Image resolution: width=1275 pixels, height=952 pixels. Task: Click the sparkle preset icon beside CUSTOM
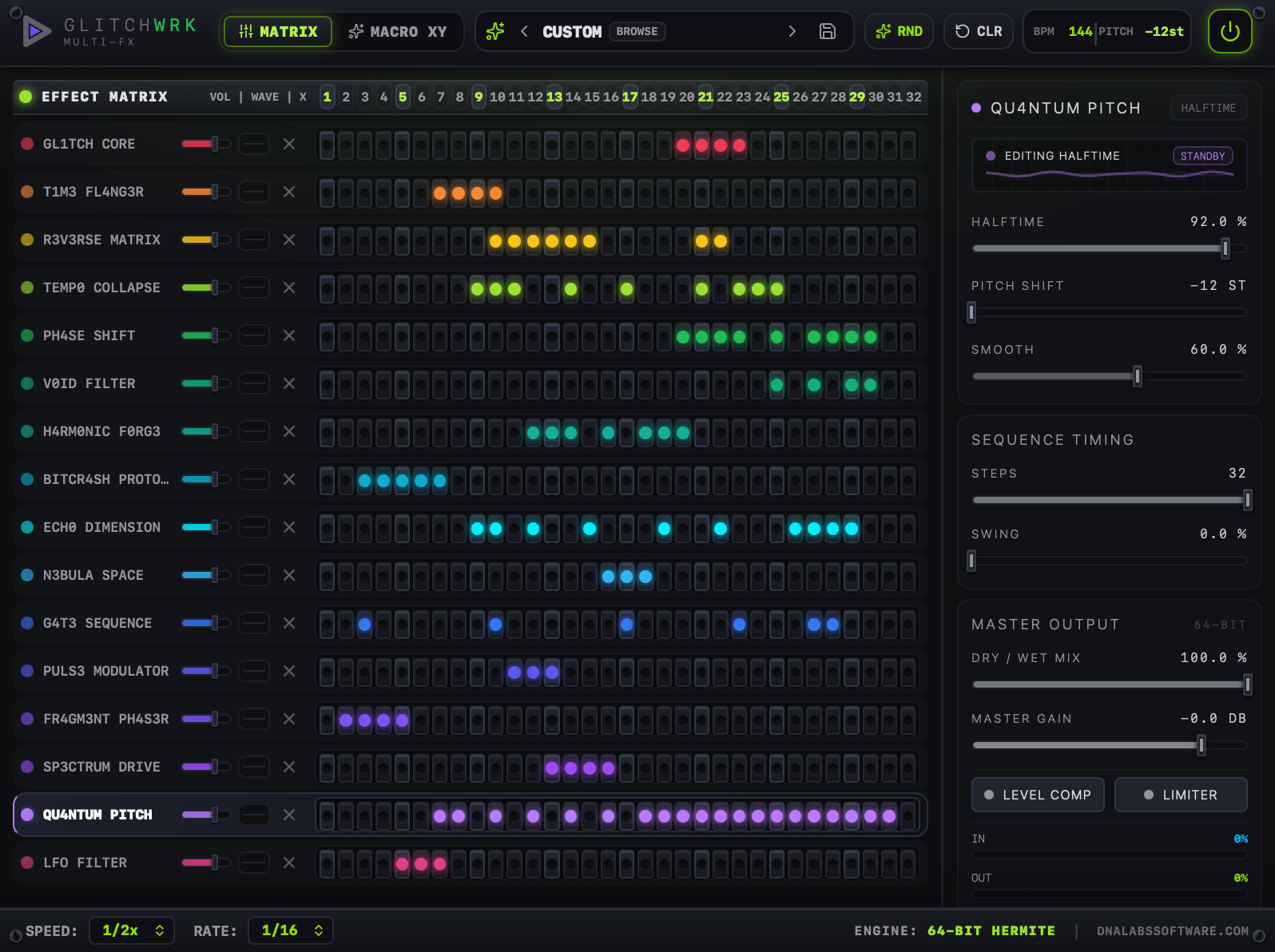pyautogui.click(x=495, y=31)
